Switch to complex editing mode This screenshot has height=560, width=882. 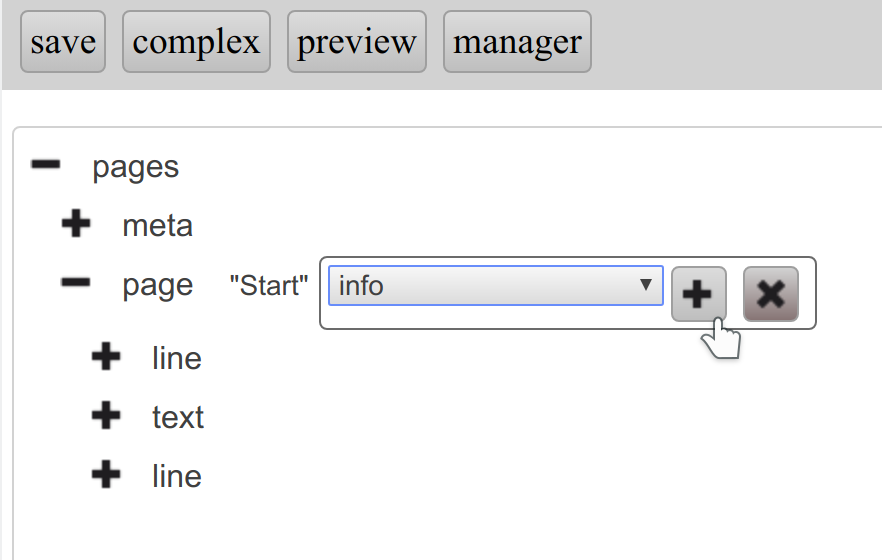coord(196,42)
